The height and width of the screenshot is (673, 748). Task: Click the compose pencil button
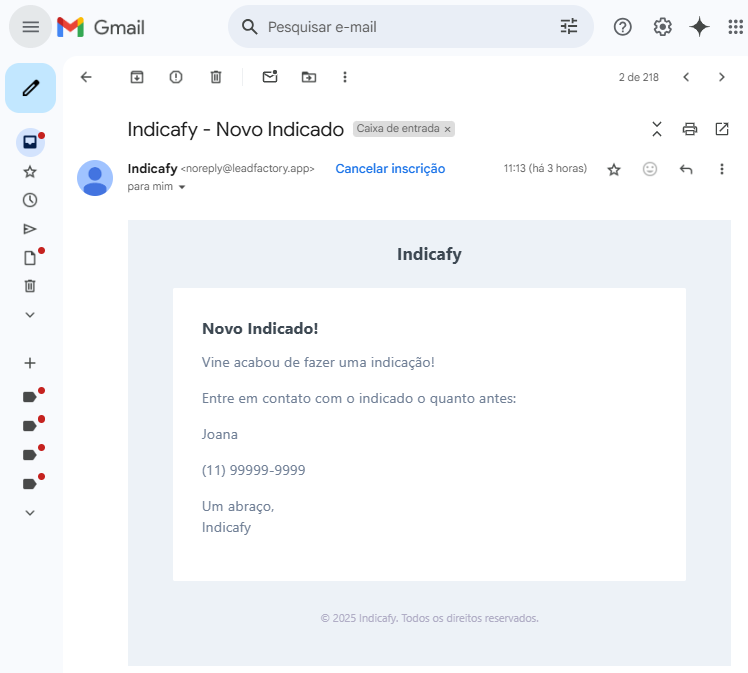point(31,88)
